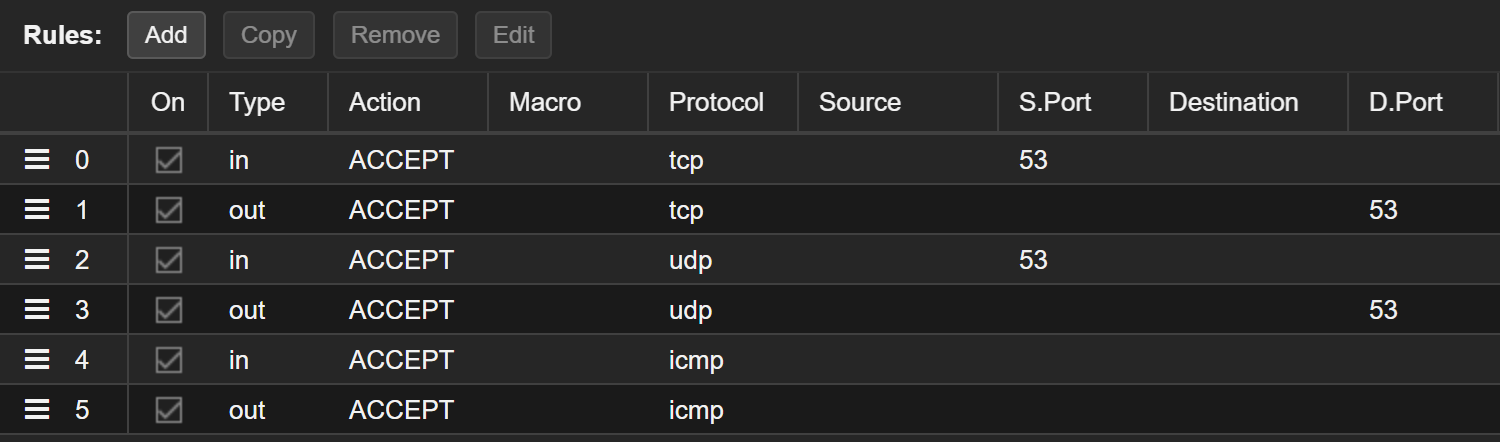Click the Remove button
The height and width of the screenshot is (442, 1500).
click(x=395, y=35)
